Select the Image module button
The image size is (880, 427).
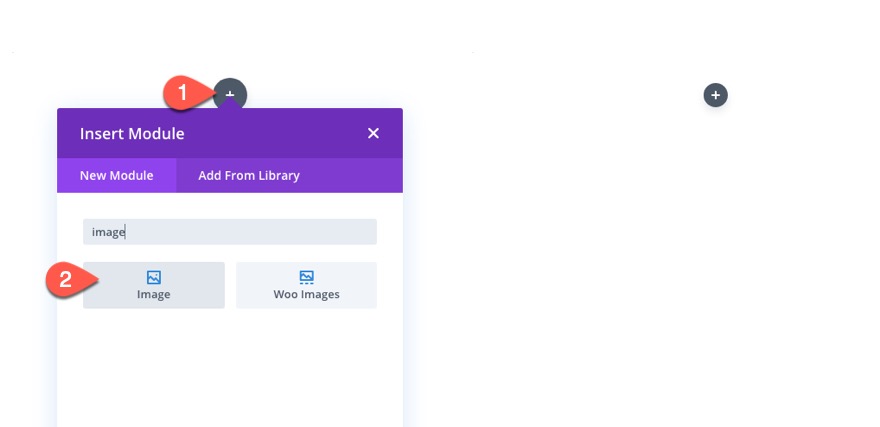point(154,285)
